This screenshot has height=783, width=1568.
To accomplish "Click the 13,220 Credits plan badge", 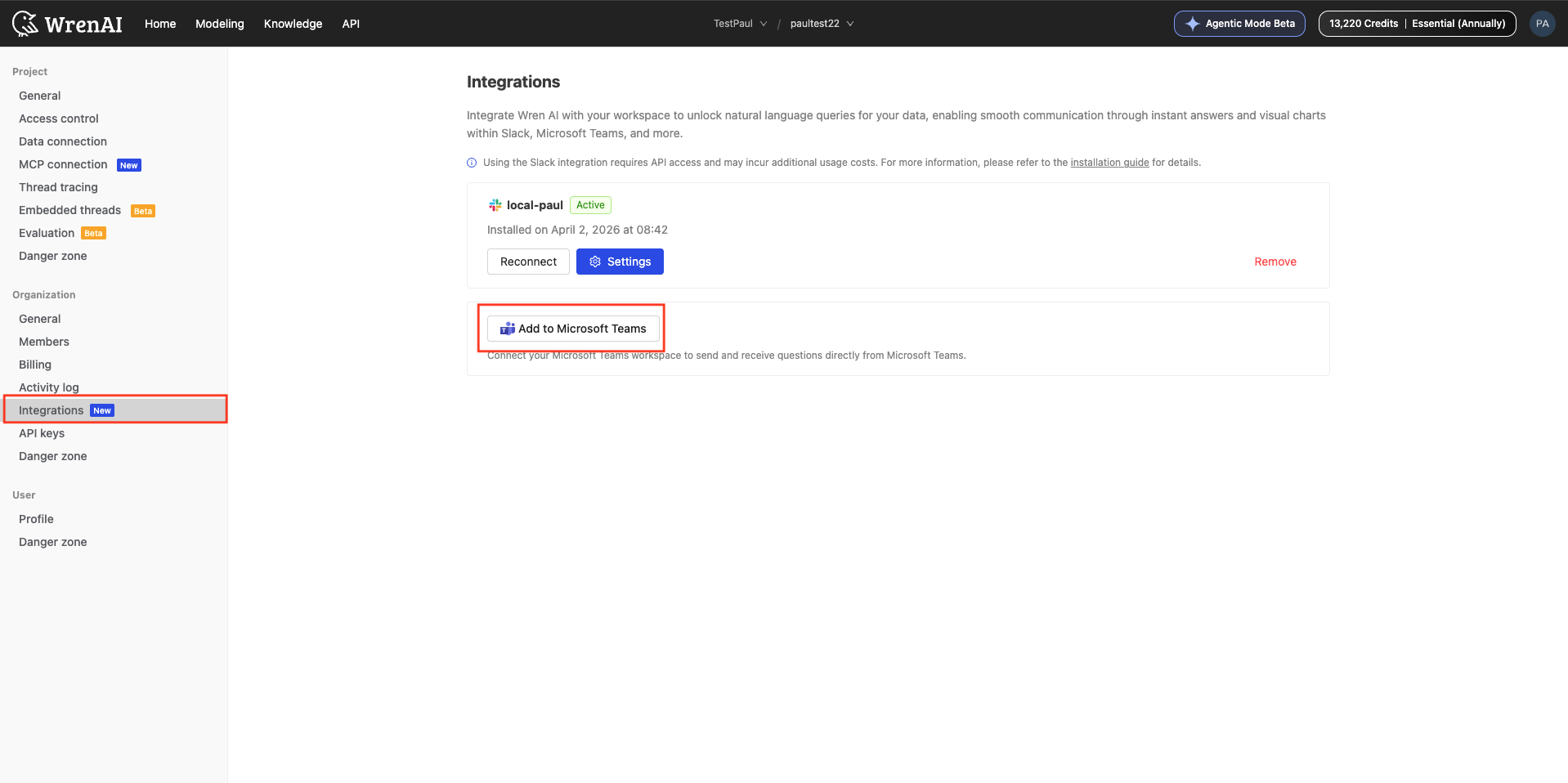I will tap(1417, 24).
